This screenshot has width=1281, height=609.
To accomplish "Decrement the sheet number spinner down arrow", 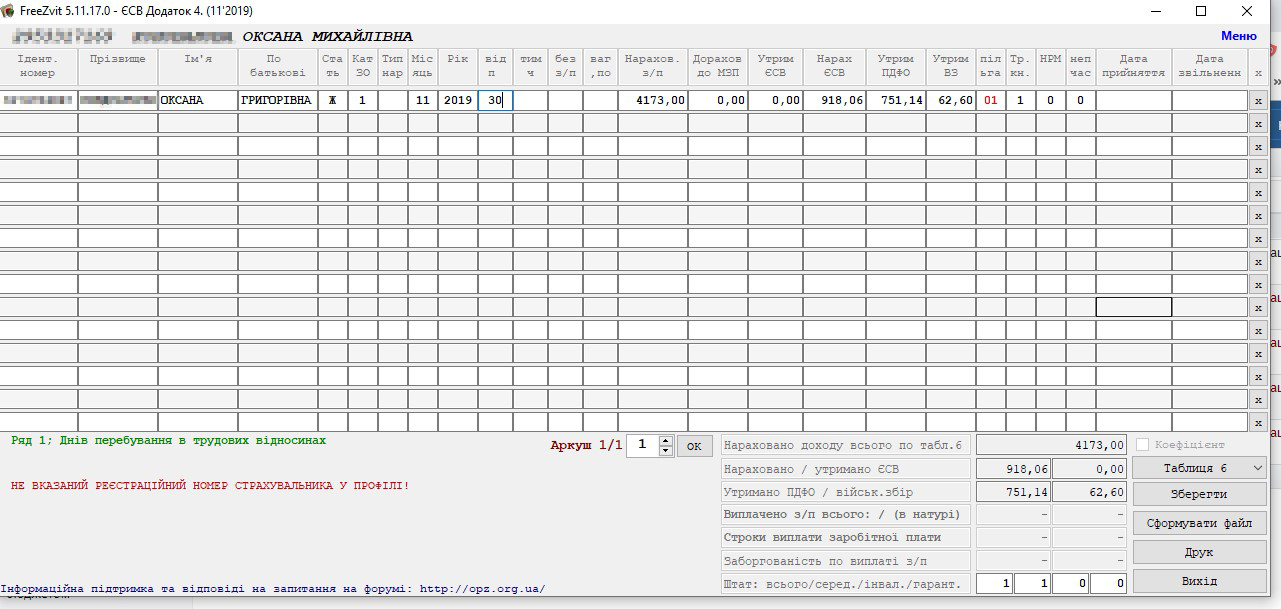I will [x=666, y=451].
